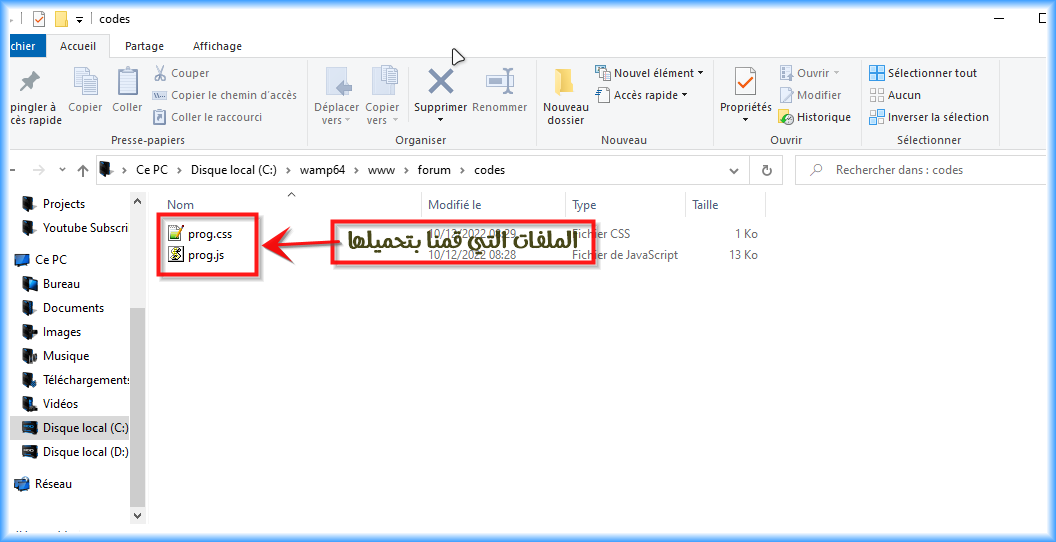Select Youtube Subscri... in sidebar
1056x542 pixels.
click(75, 228)
